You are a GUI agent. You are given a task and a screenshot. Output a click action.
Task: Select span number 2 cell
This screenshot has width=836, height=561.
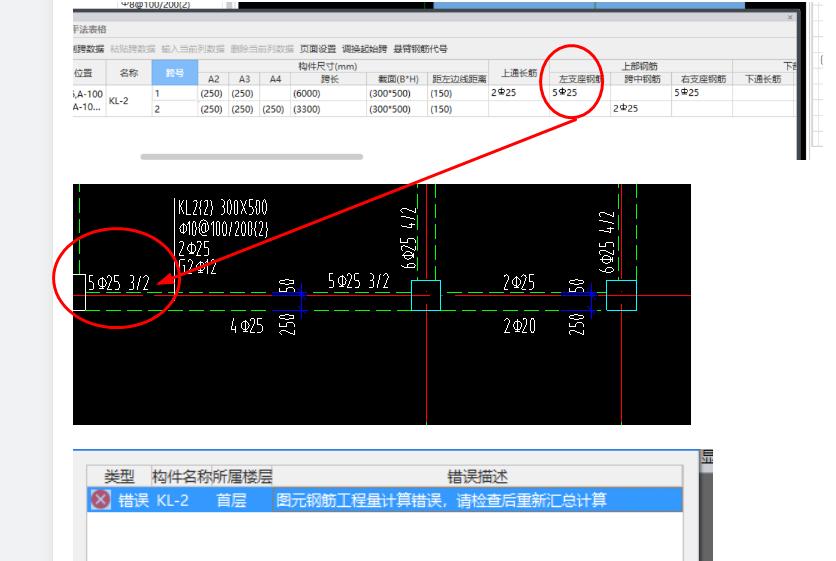[175, 109]
